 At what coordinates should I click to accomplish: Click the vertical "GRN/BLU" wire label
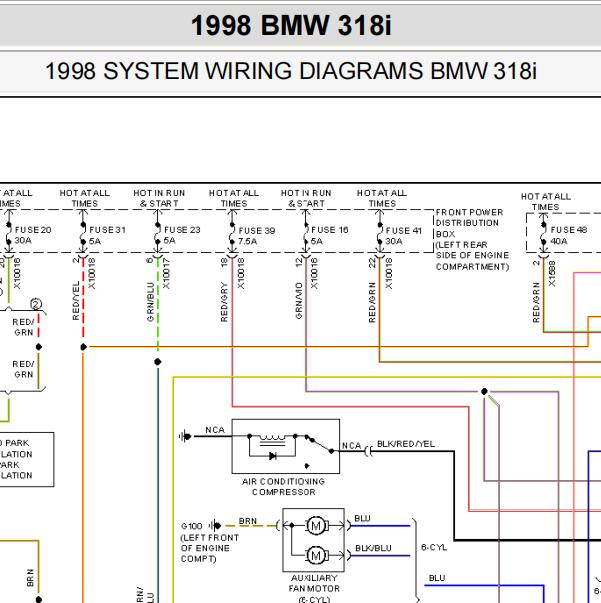150,302
